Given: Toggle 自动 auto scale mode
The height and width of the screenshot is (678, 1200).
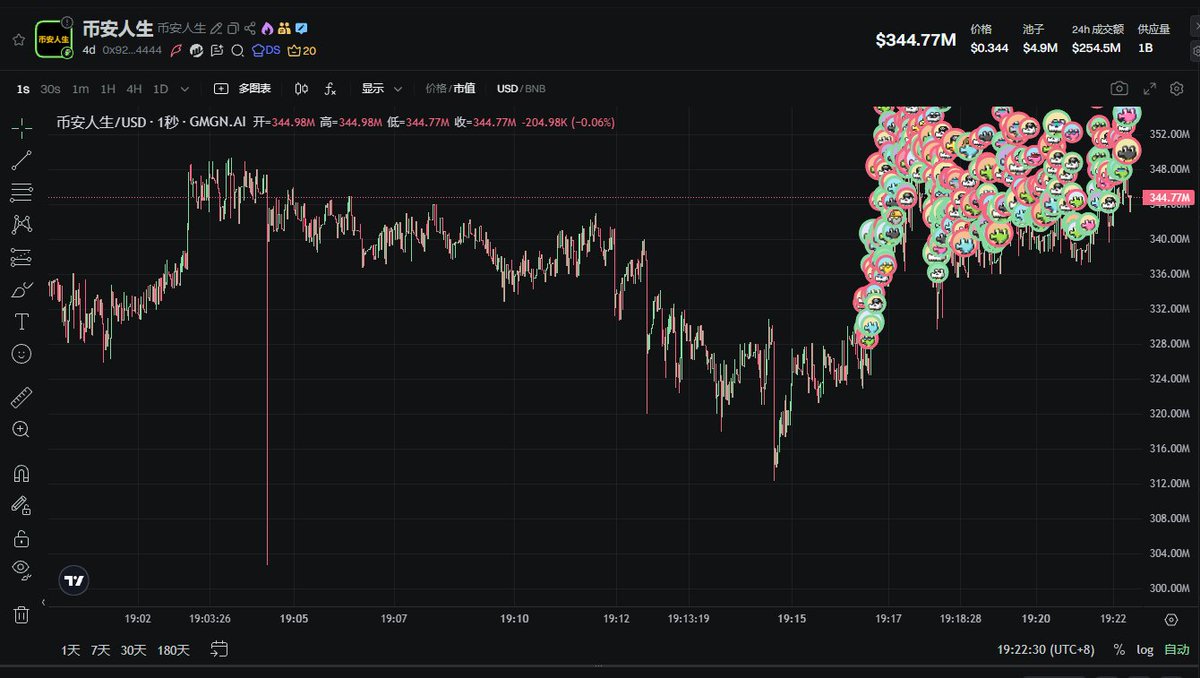Looking at the screenshot, I should [1177, 650].
